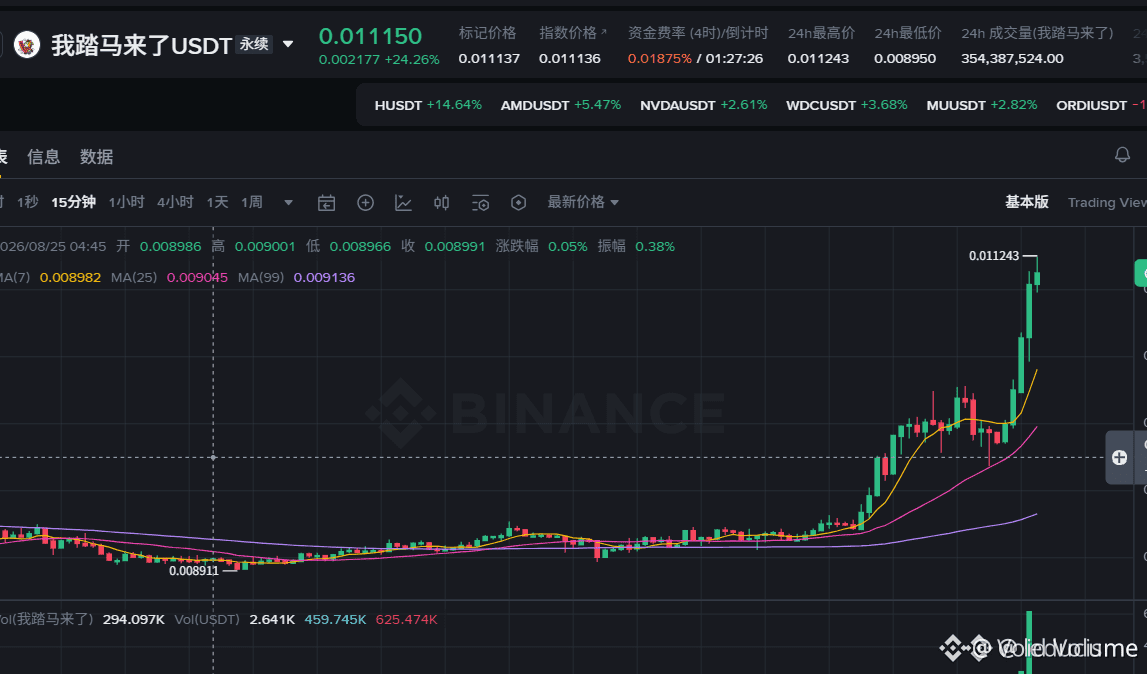Open the trading pair selector dropdown arrow
Viewport: 1147px width, 674px height.
(x=288, y=45)
